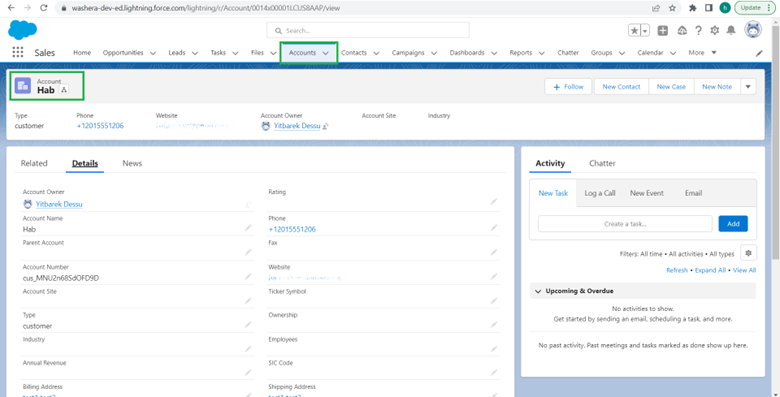Collapse the Upcoming & Overdue section

538,291
